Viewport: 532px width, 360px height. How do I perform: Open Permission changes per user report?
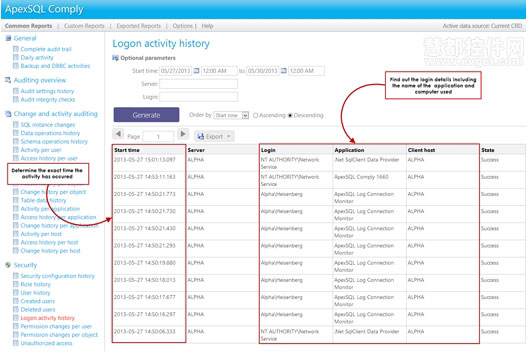pos(56,326)
